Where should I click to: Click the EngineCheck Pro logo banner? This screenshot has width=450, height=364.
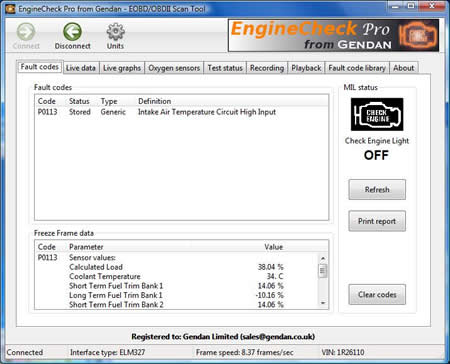[x=333, y=35]
